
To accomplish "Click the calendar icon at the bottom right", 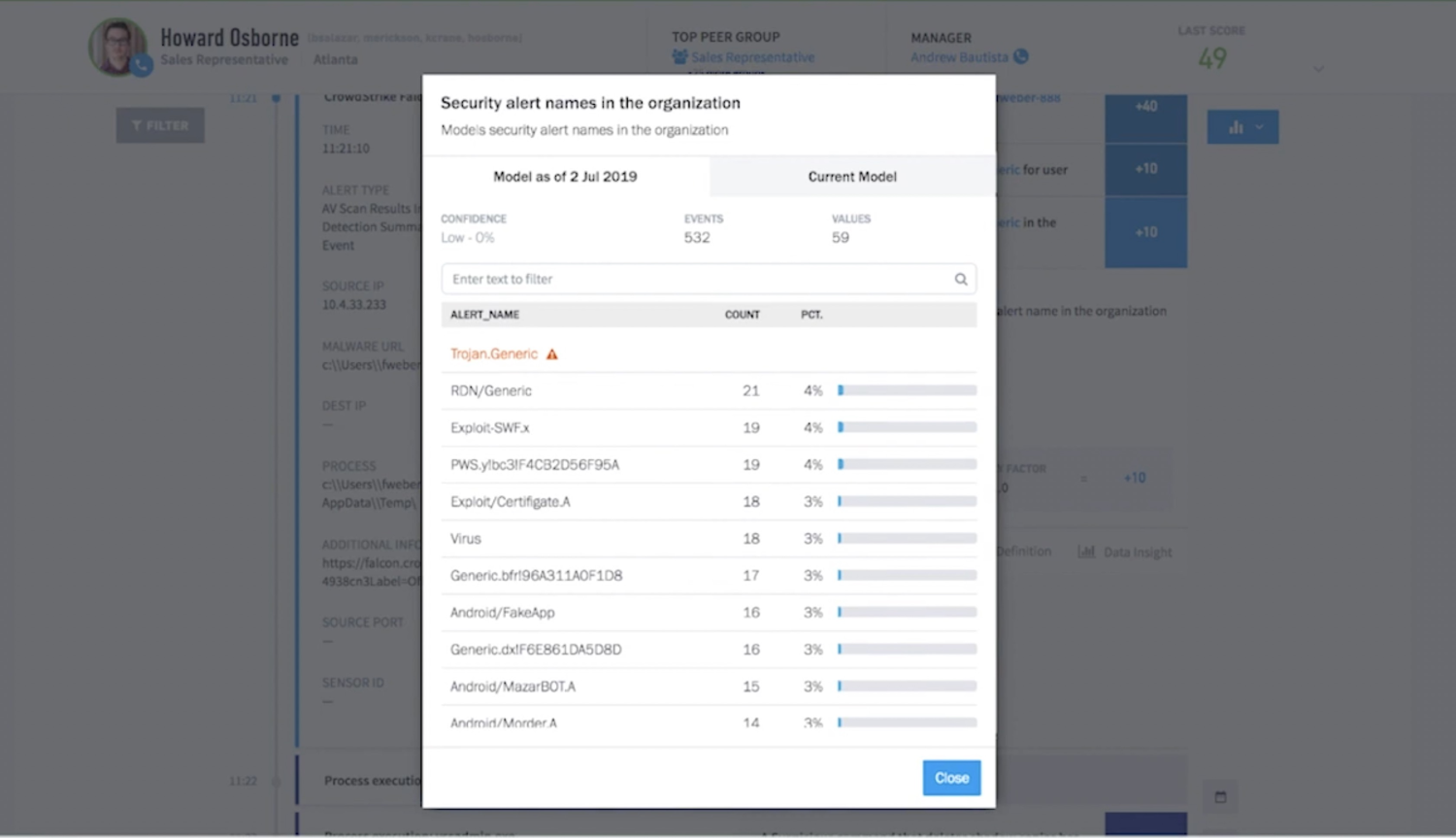I will click(1220, 797).
